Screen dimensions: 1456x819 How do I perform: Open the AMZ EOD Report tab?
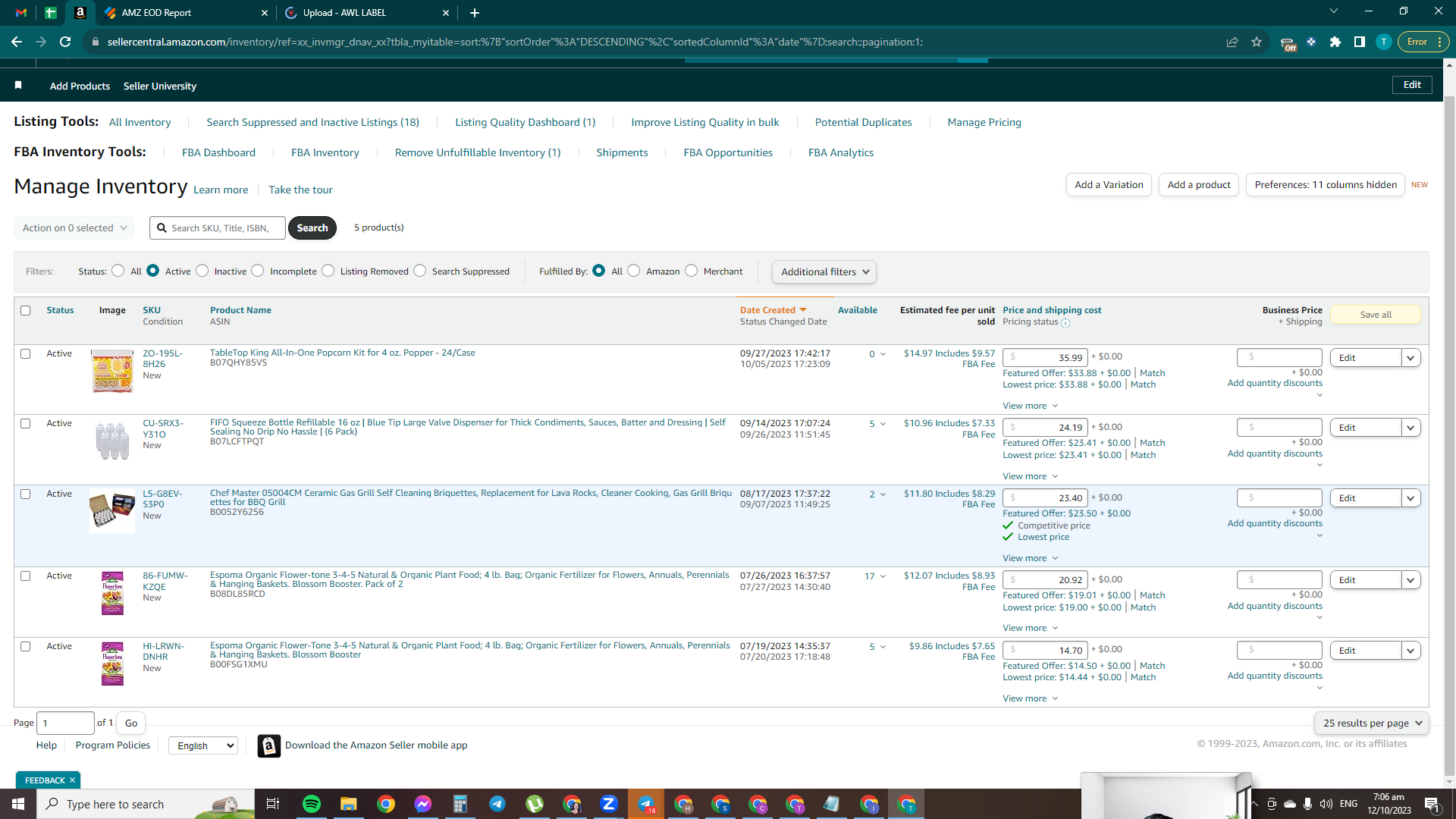186,13
